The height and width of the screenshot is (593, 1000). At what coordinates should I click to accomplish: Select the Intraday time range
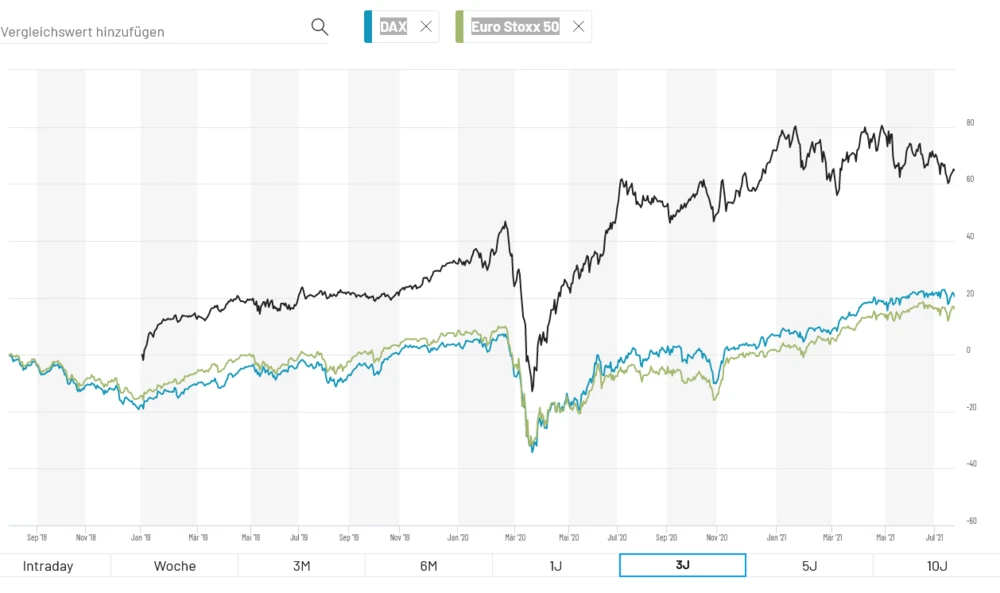click(x=48, y=566)
